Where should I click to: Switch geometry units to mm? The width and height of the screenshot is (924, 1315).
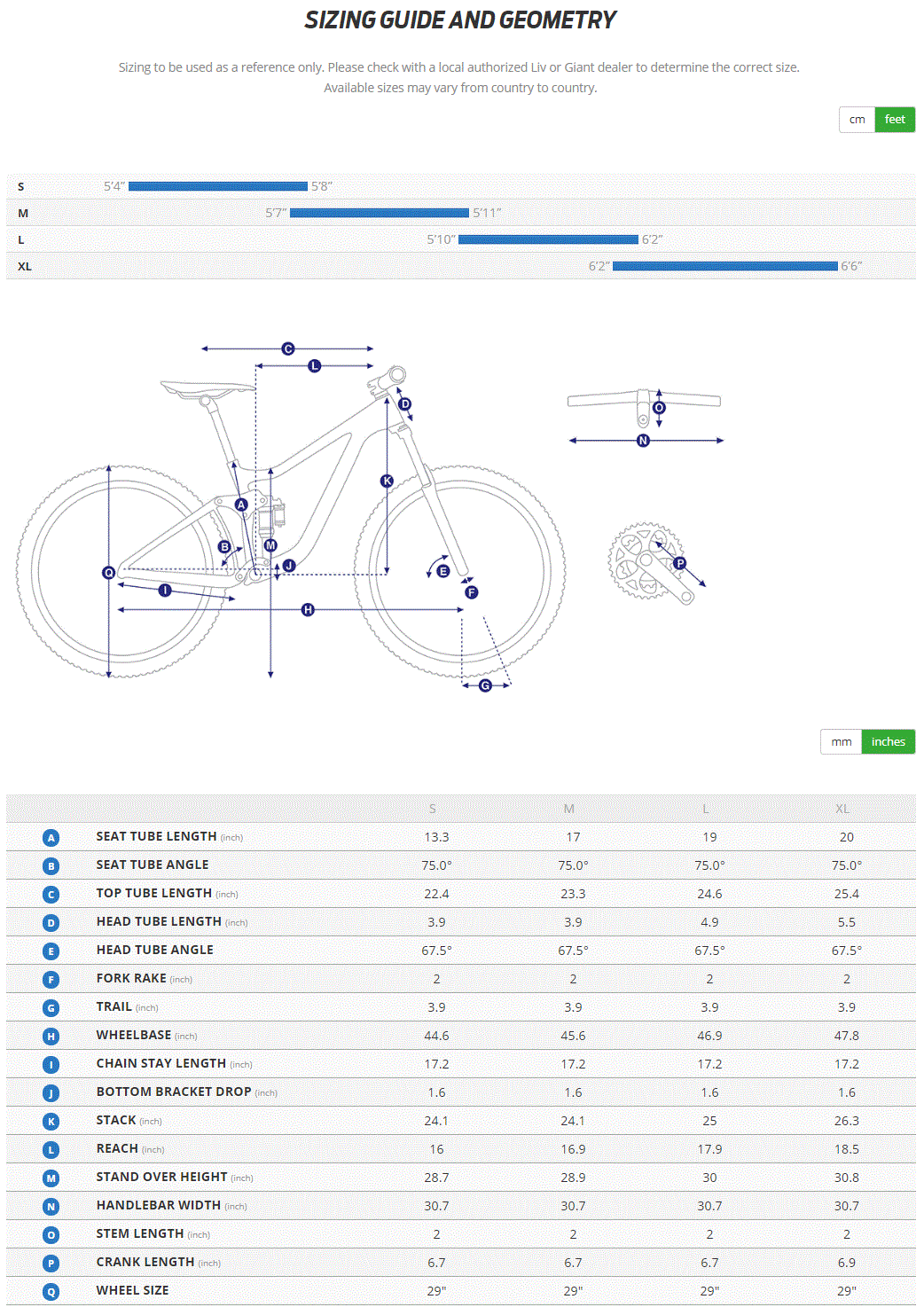(x=841, y=742)
